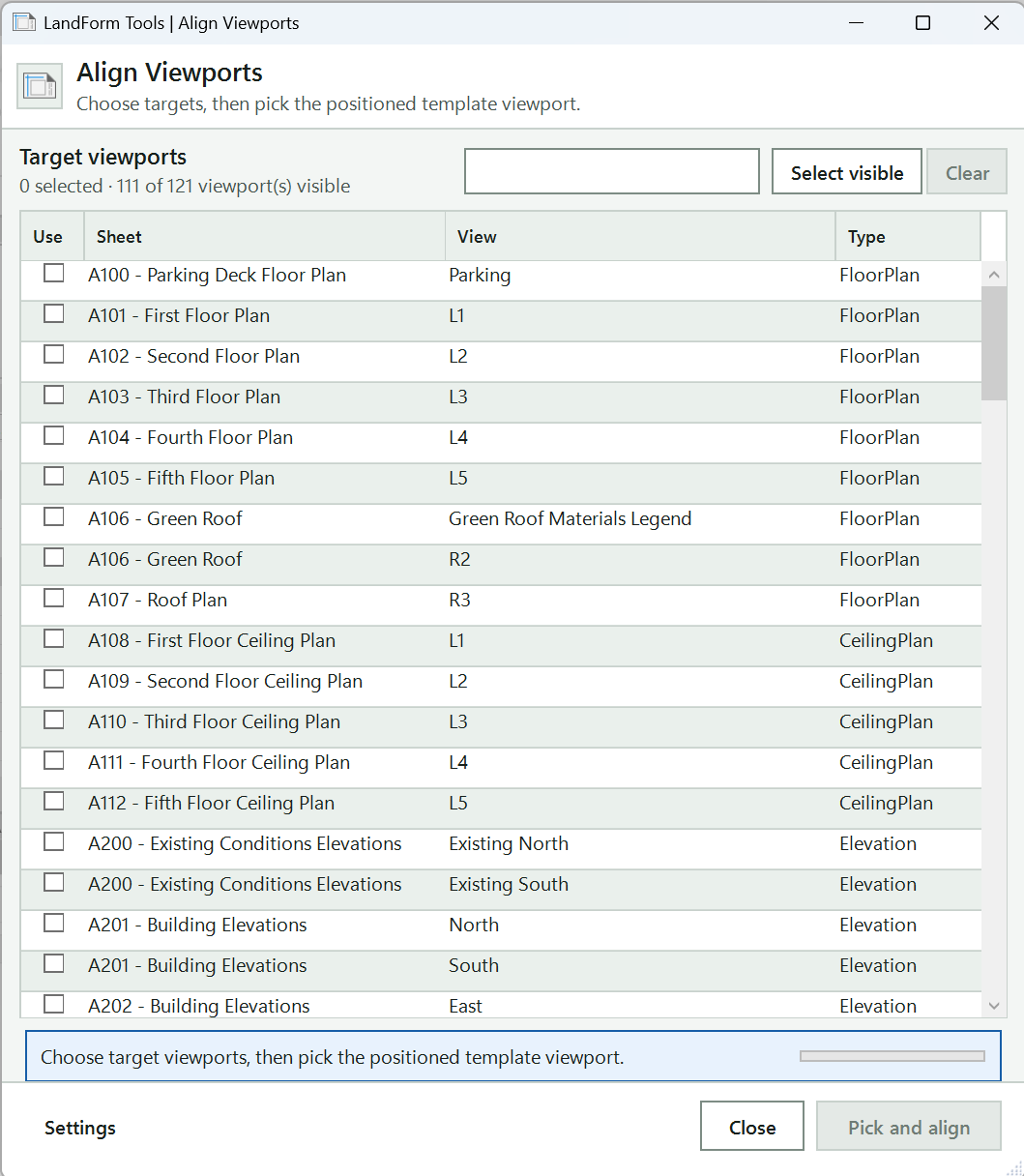Viewport: 1024px width, 1176px height.
Task: Check the A201 North elevation checkbox
Action: pos(54,924)
